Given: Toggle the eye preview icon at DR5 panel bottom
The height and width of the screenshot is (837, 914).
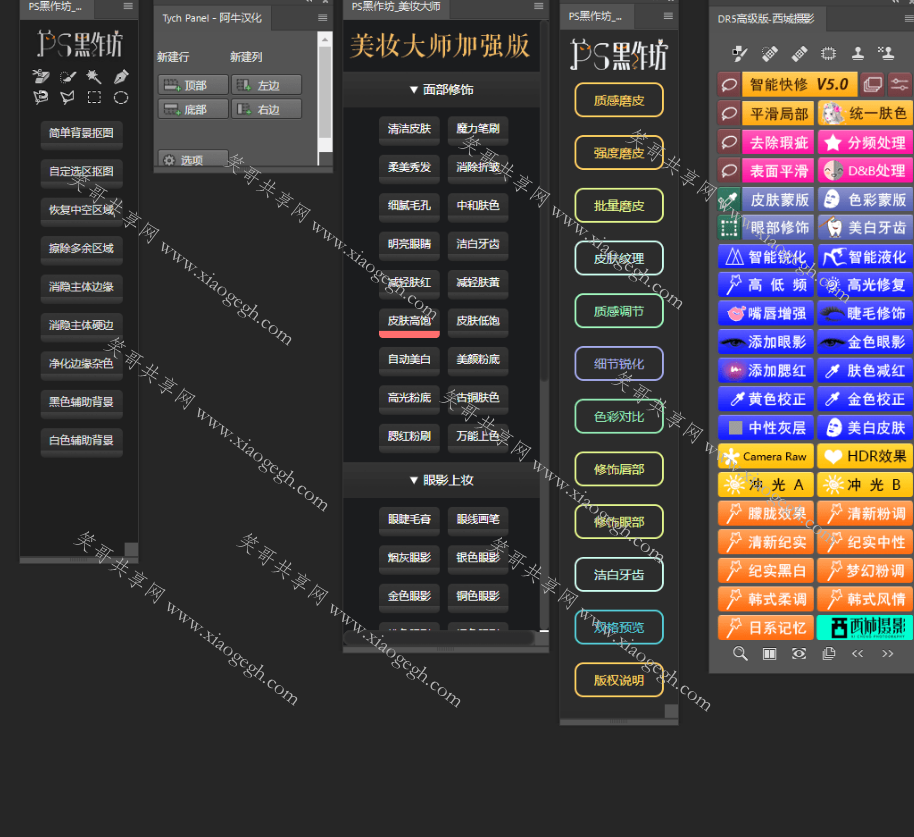Looking at the screenshot, I should click(799, 653).
